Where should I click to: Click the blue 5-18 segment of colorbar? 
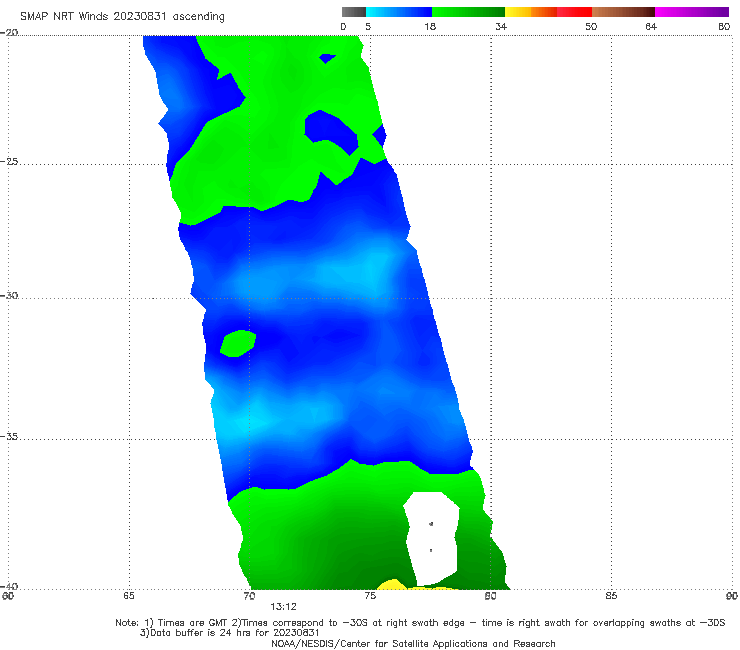(x=399, y=12)
